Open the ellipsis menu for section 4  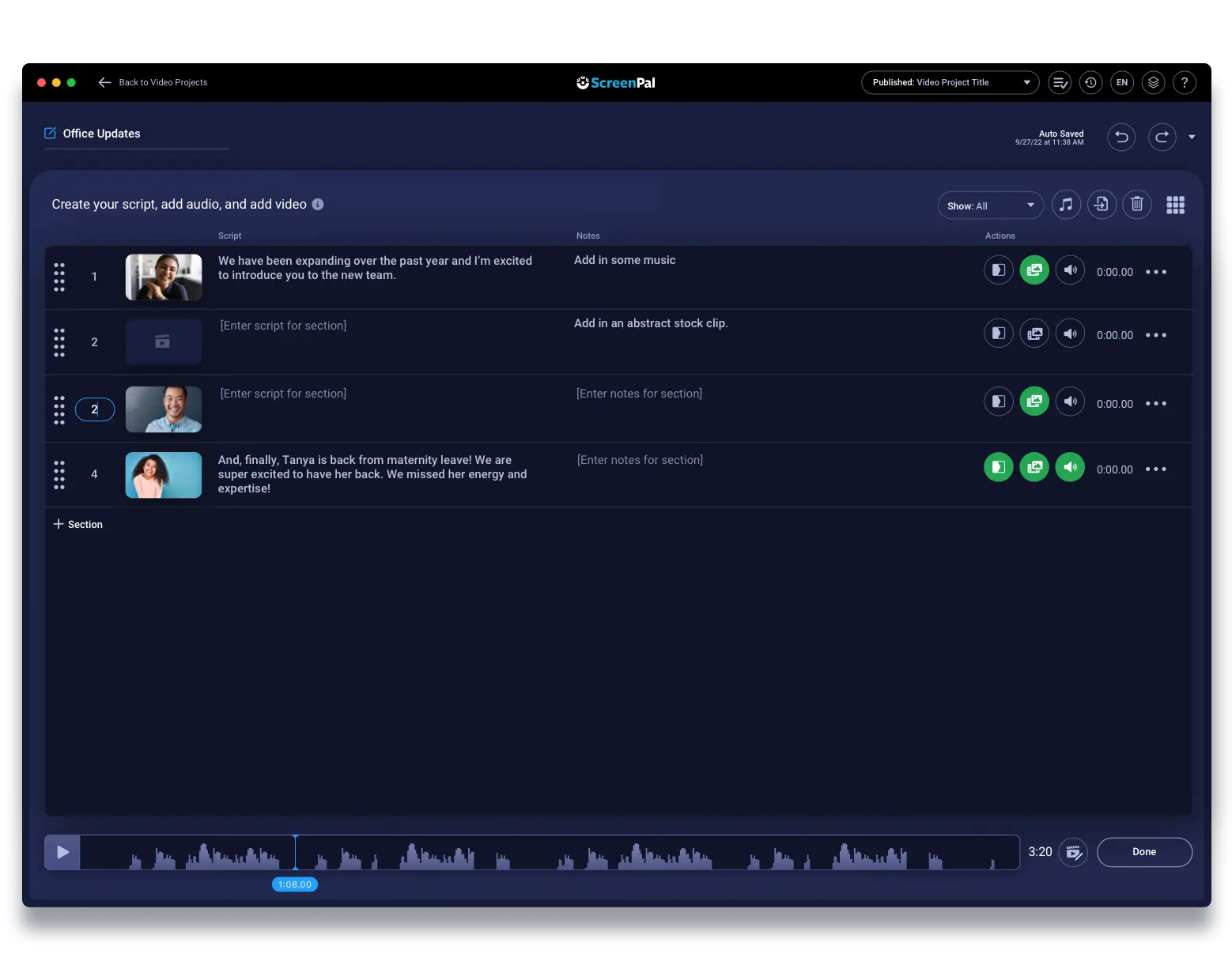pyautogui.click(x=1155, y=469)
